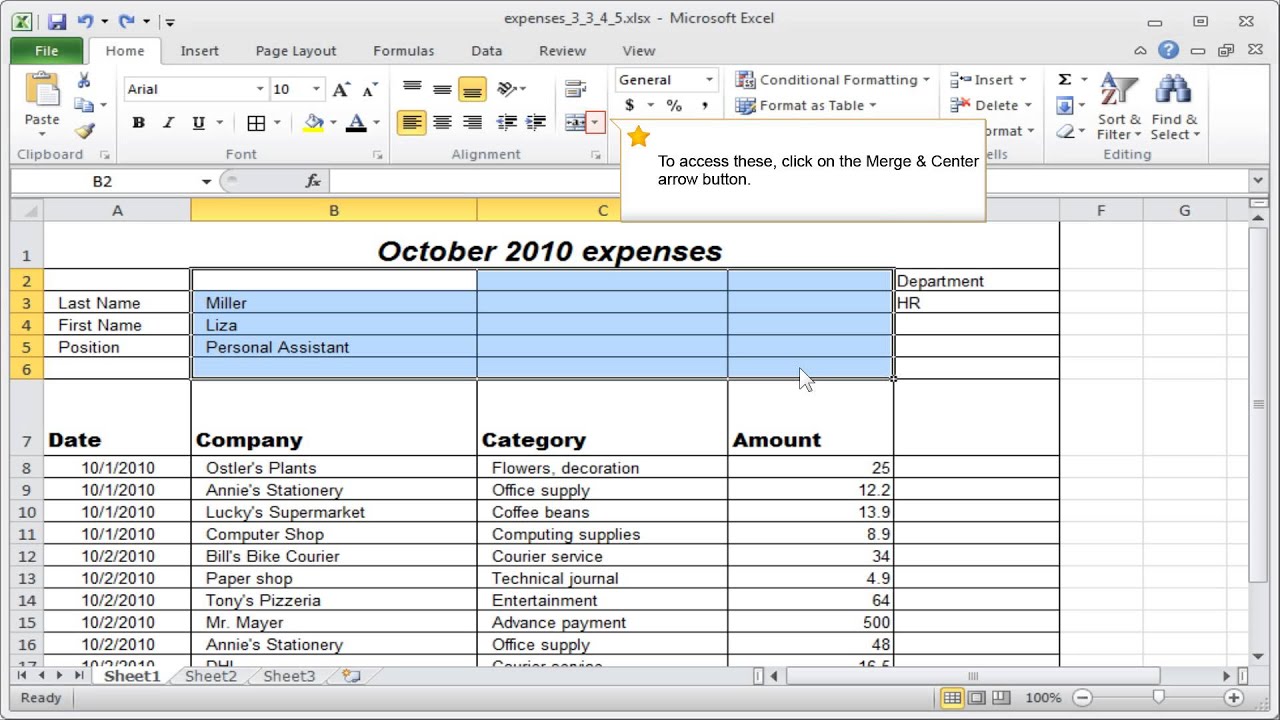Image resolution: width=1280 pixels, height=720 pixels.
Task: Select the Format Painter brush
Action: (84, 131)
